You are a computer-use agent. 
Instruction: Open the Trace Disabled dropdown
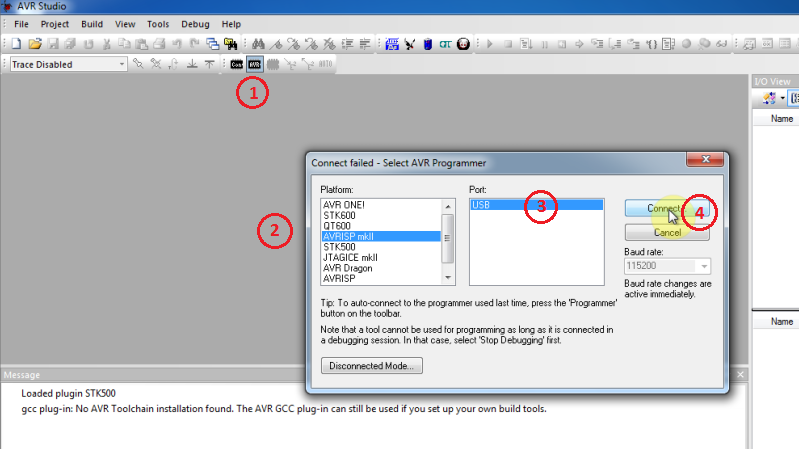tap(121, 64)
